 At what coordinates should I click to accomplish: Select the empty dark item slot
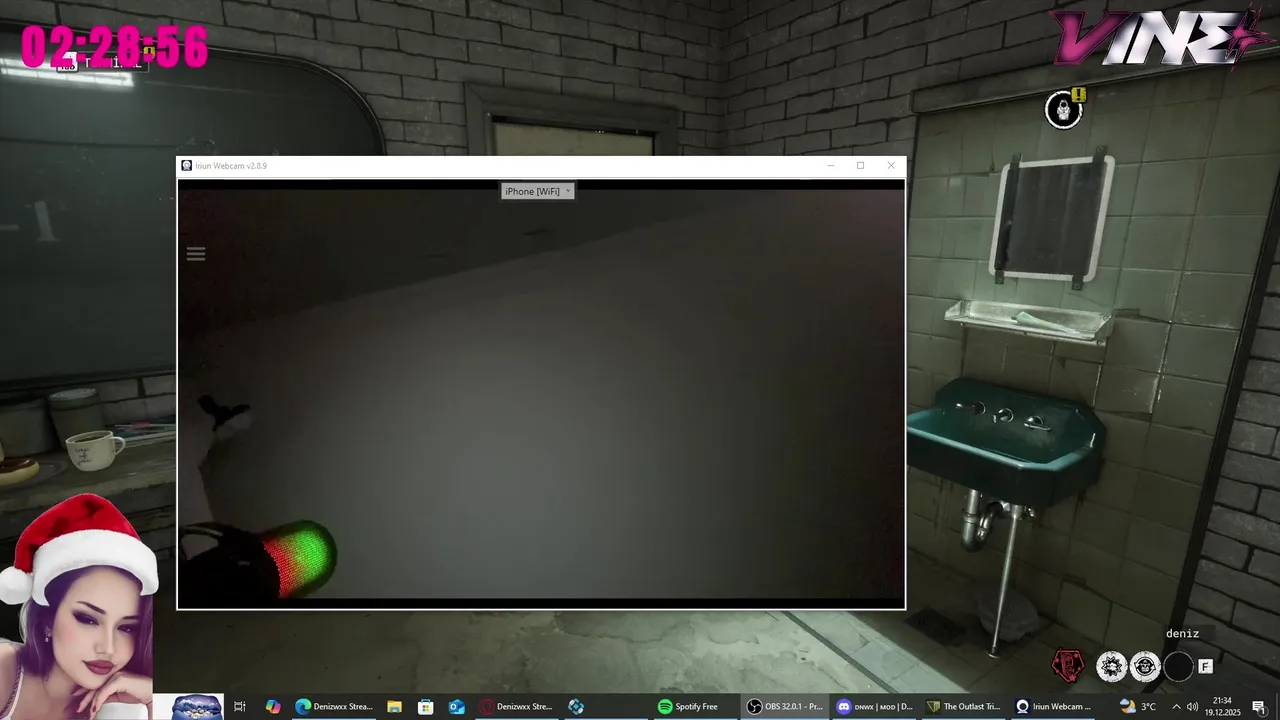(1178, 666)
